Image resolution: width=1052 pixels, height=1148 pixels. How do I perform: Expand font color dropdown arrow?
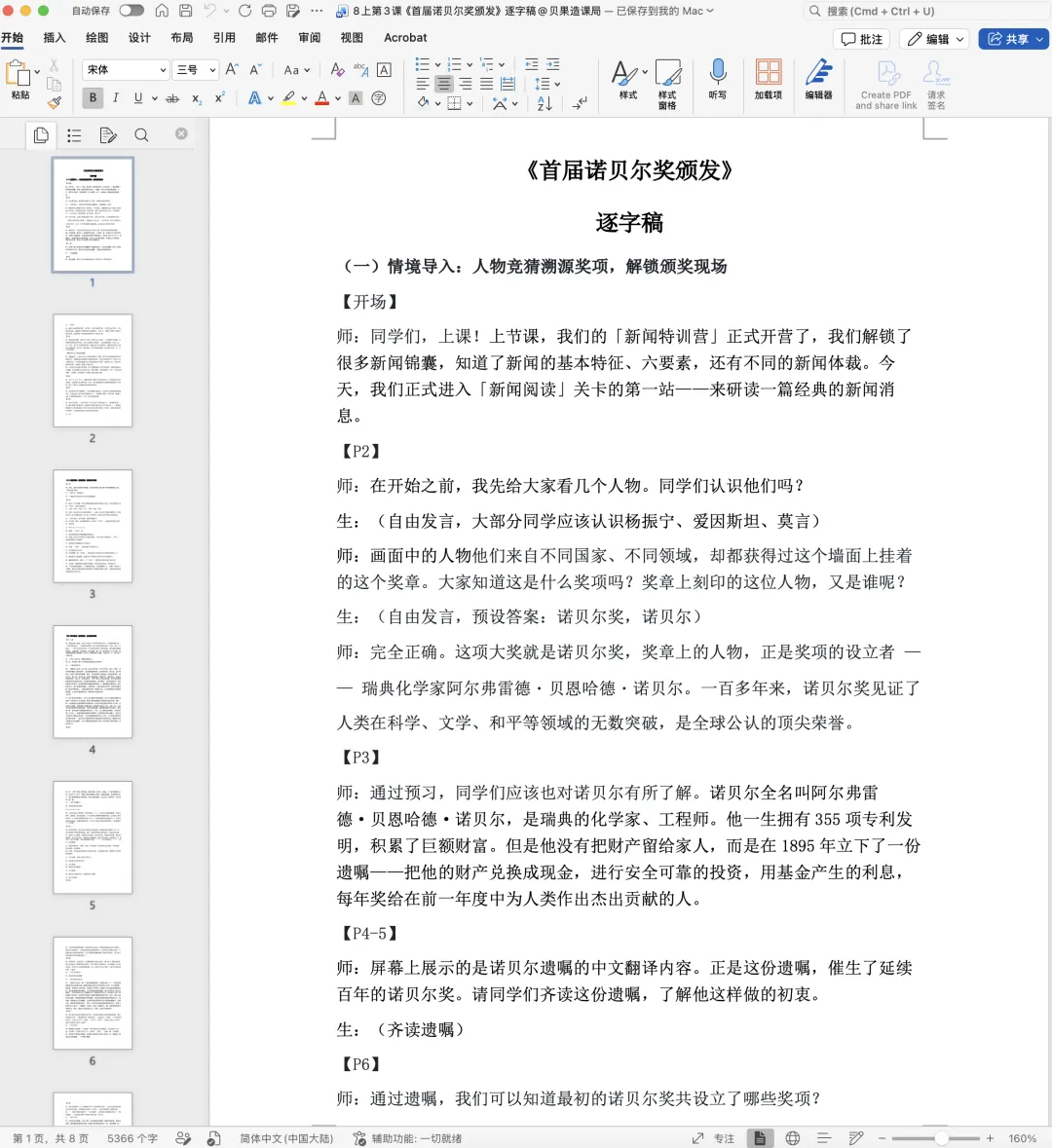coord(338,98)
